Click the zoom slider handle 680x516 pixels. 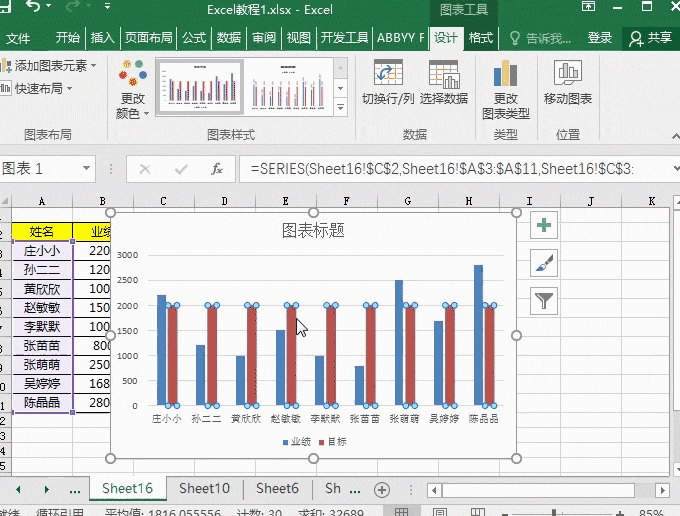coord(554,513)
